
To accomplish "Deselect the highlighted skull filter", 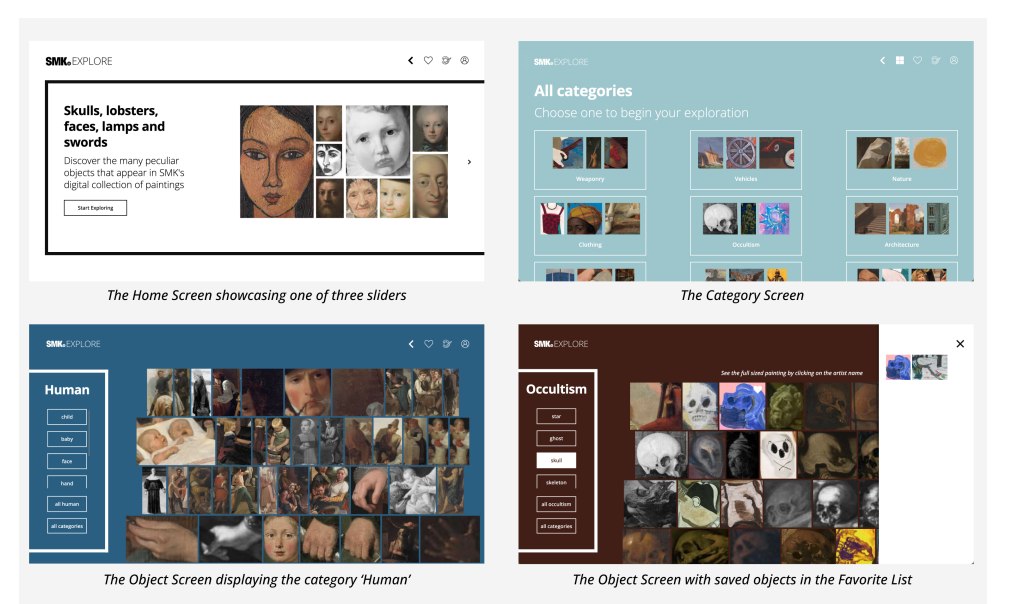I will (x=556, y=460).
